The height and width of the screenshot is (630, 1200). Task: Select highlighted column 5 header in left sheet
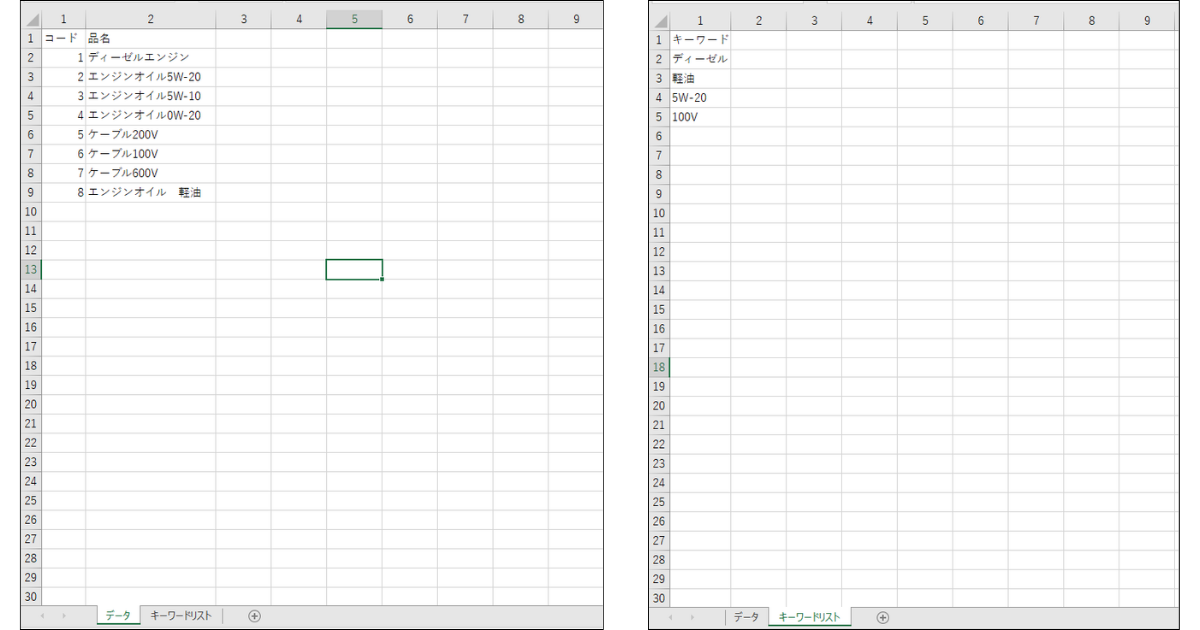pos(354,19)
